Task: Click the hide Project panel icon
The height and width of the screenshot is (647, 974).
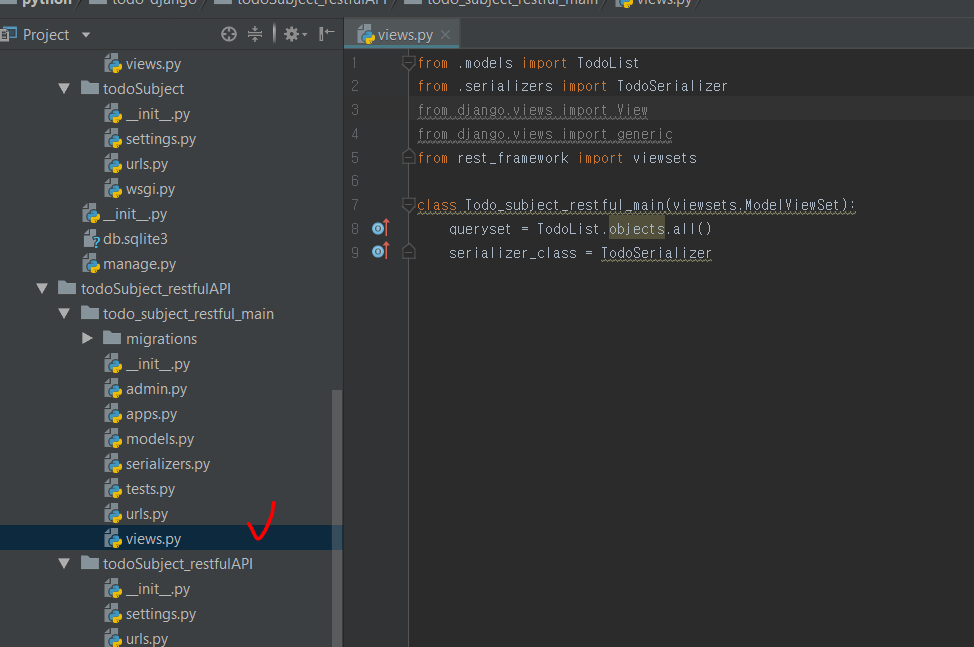Action: (x=326, y=34)
